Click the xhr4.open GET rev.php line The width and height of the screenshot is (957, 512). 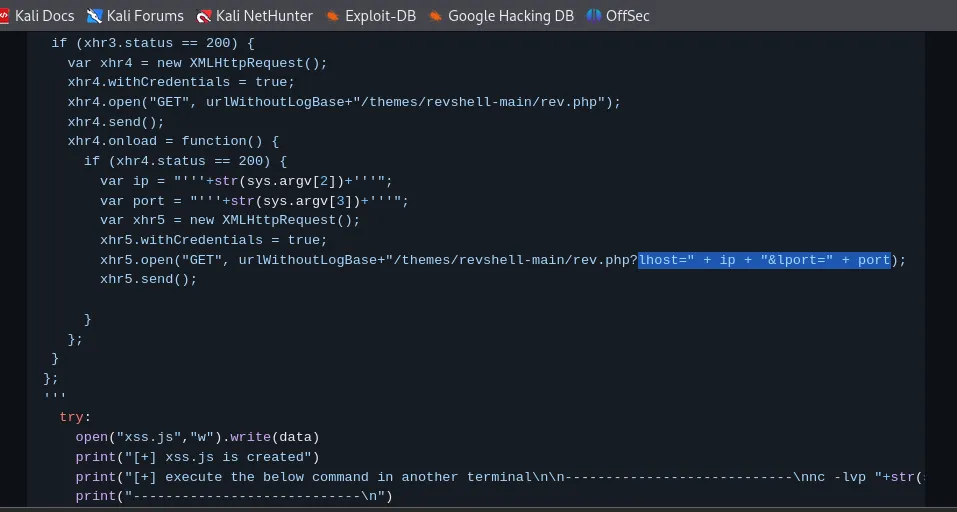[x=344, y=102]
